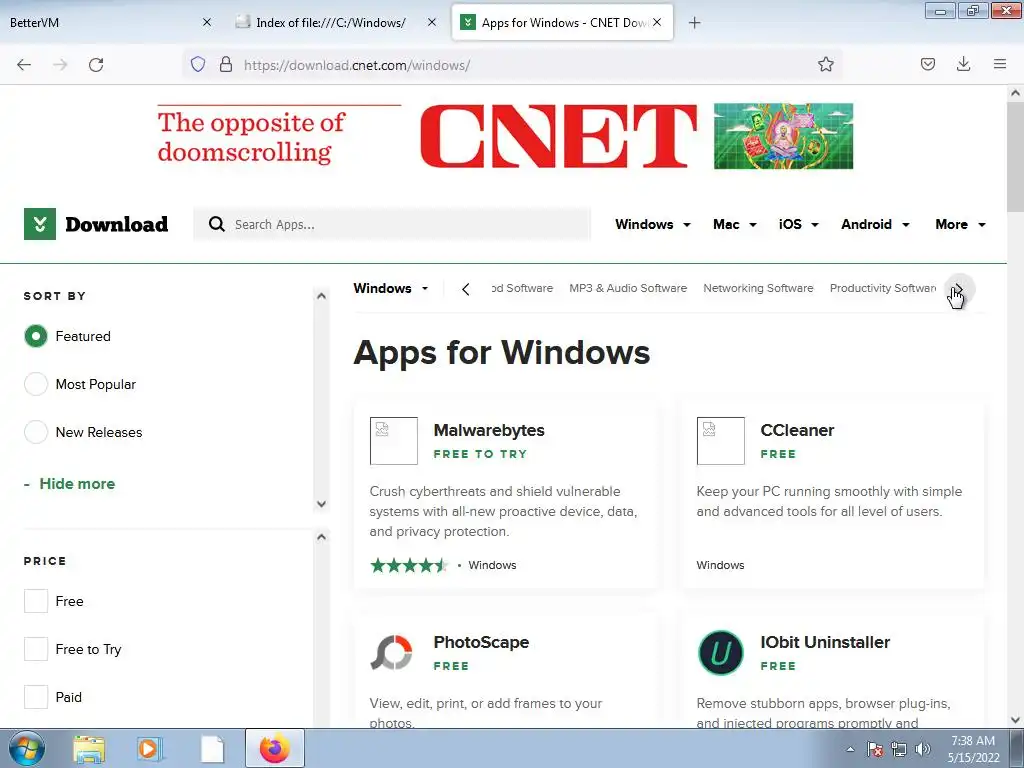Collapse sort options with Hide more
The height and width of the screenshot is (768, 1024).
(69, 483)
